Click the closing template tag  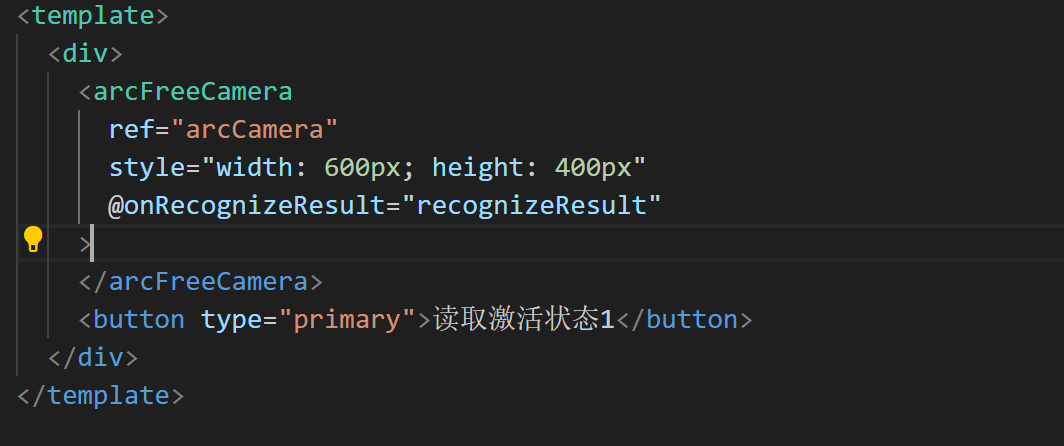[x=100, y=395]
